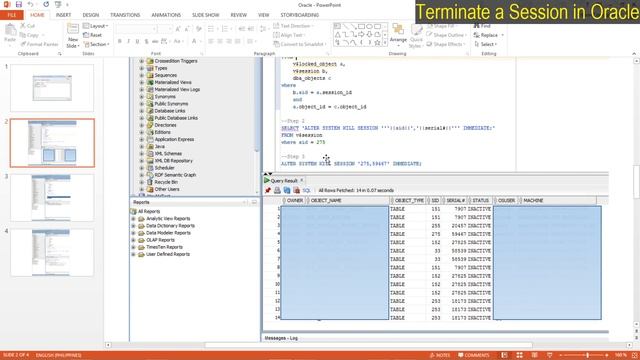Toggle the Notes pane
640x360 pixels.
(440, 355)
